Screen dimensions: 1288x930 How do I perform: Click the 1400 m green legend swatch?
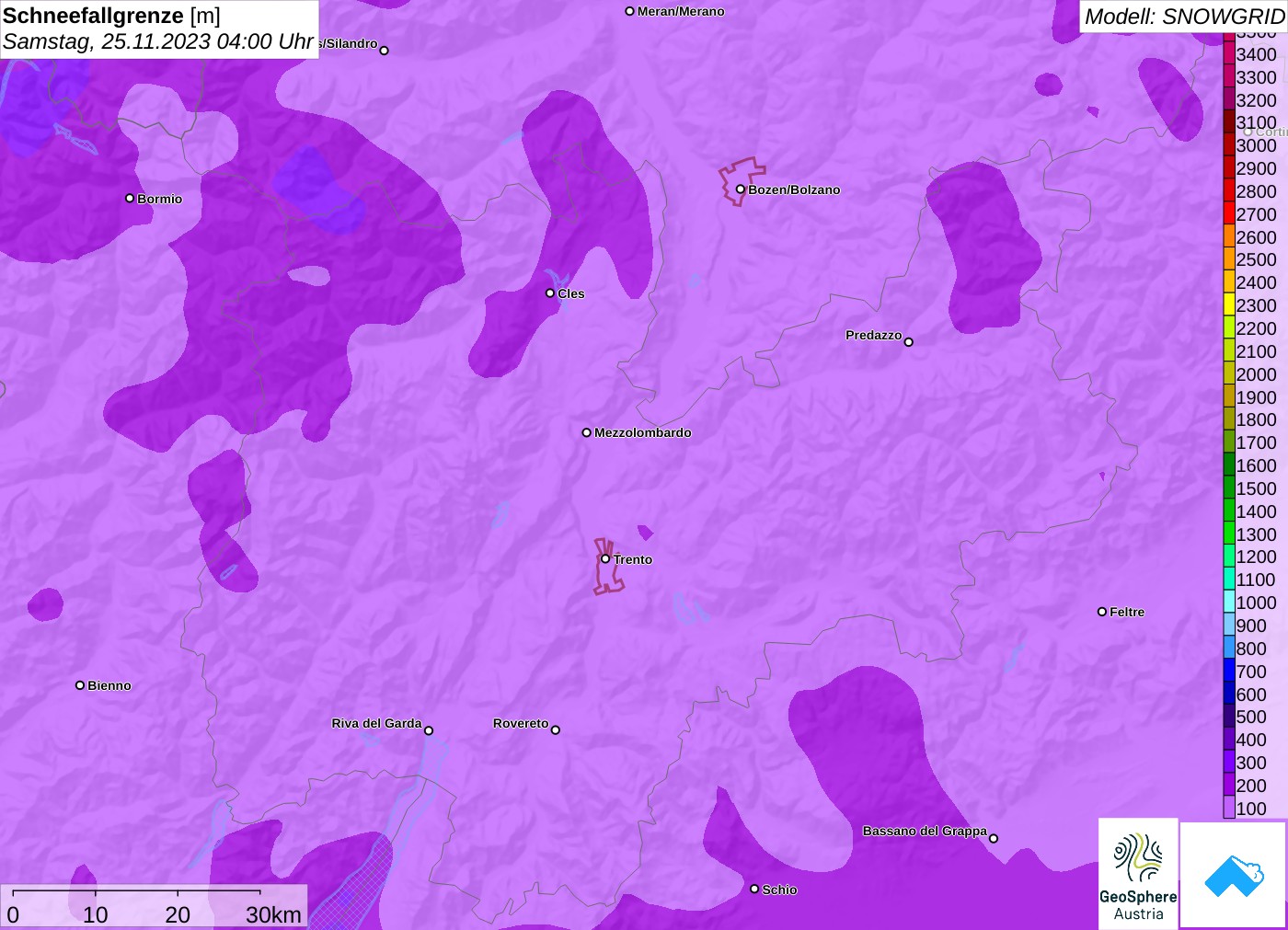point(1229,511)
